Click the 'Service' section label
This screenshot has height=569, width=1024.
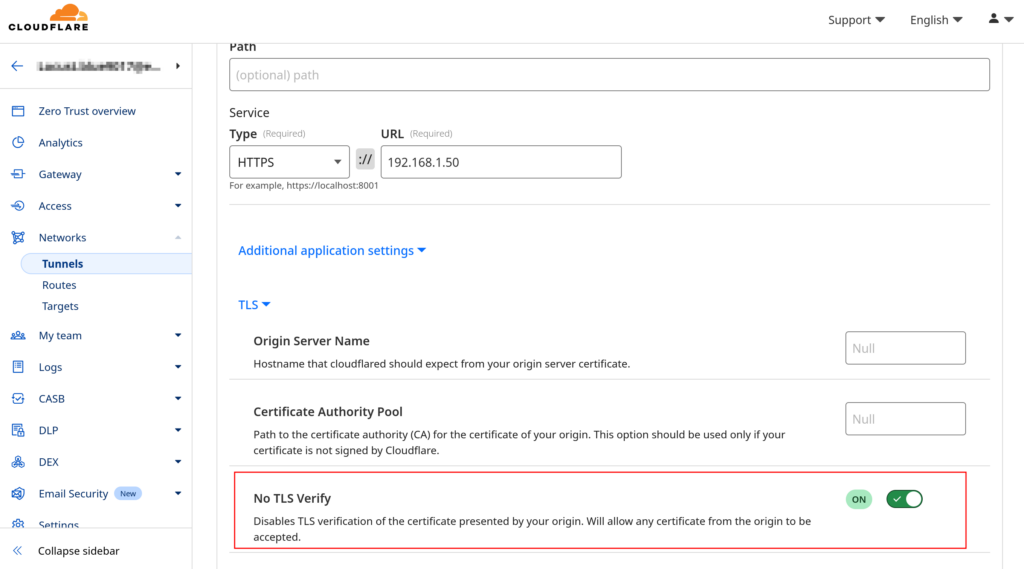point(249,112)
